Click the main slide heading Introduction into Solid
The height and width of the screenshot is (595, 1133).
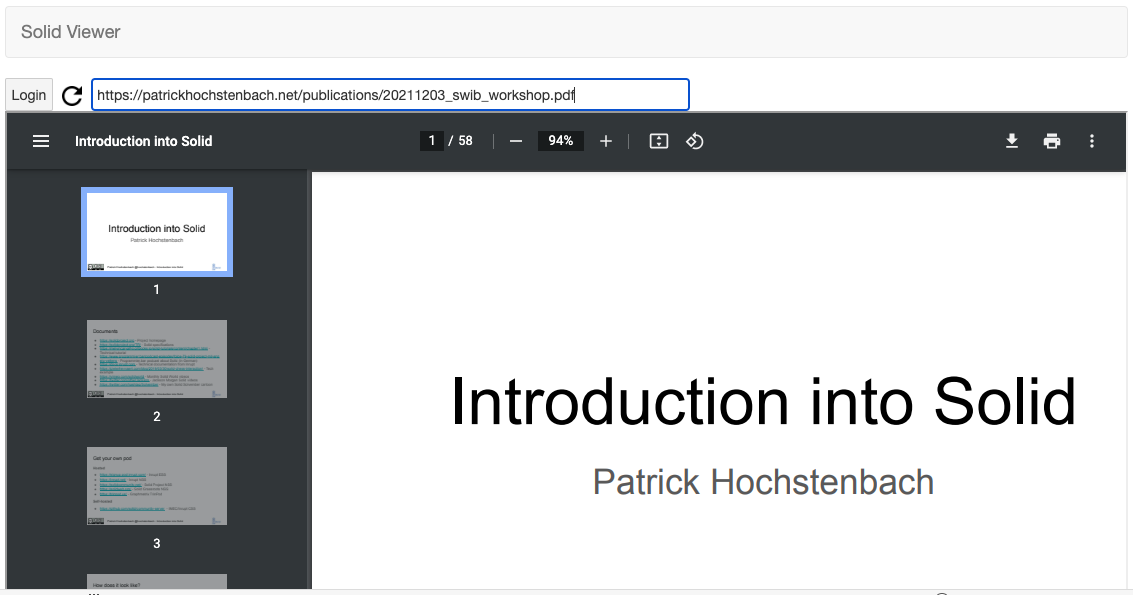pyautogui.click(x=764, y=402)
